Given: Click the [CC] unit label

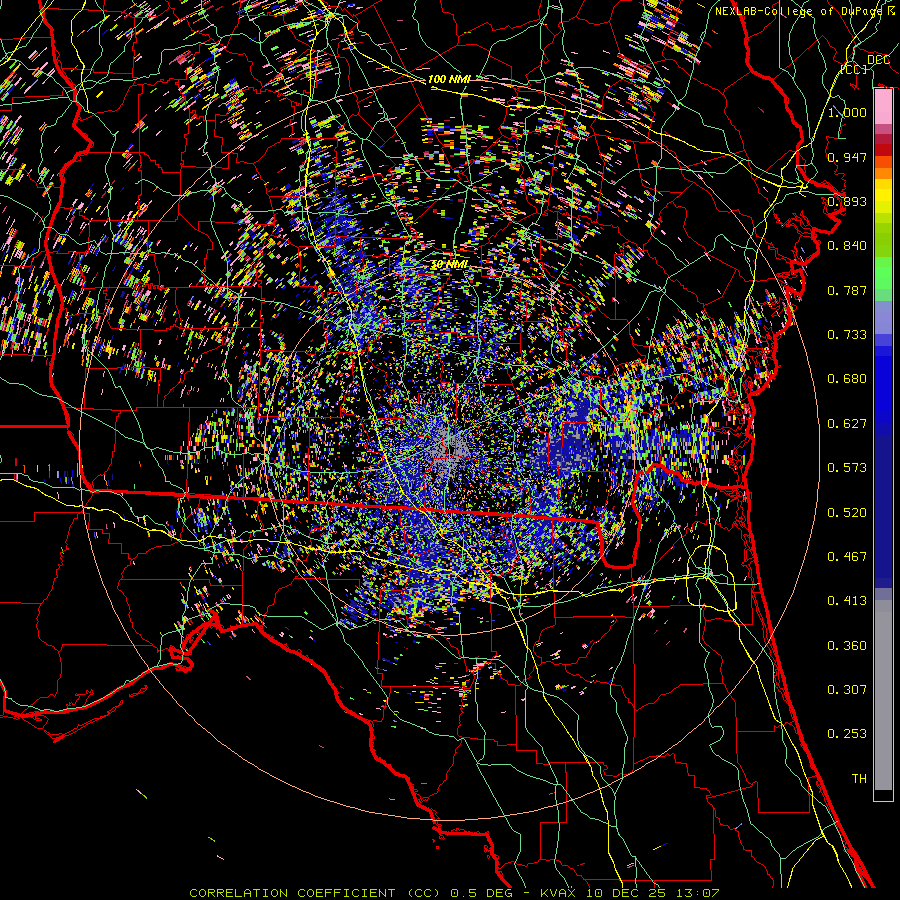Looking at the screenshot, I should pyautogui.click(x=854, y=69).
